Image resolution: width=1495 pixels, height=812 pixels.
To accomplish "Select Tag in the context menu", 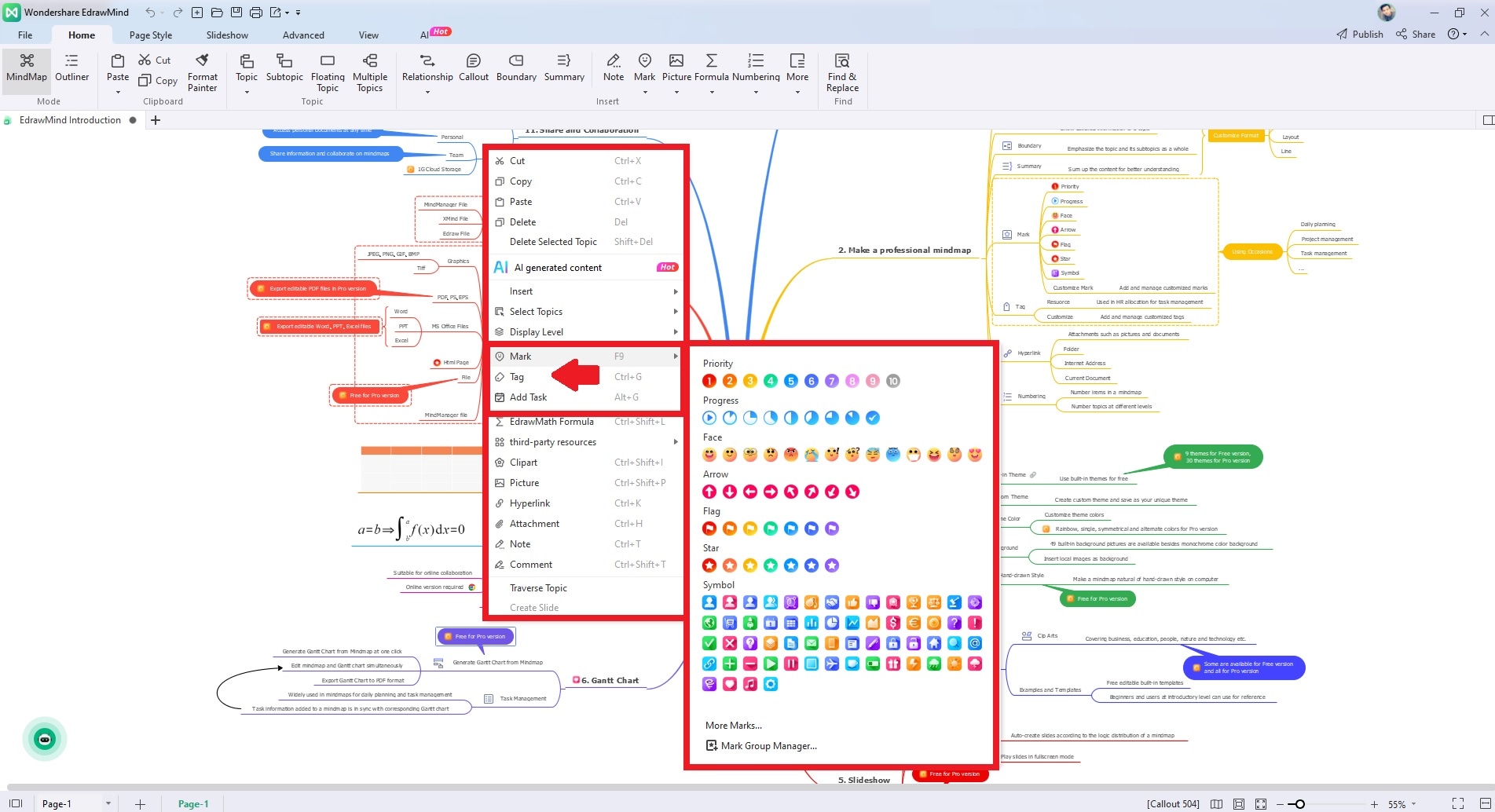I will click(584, 377).
